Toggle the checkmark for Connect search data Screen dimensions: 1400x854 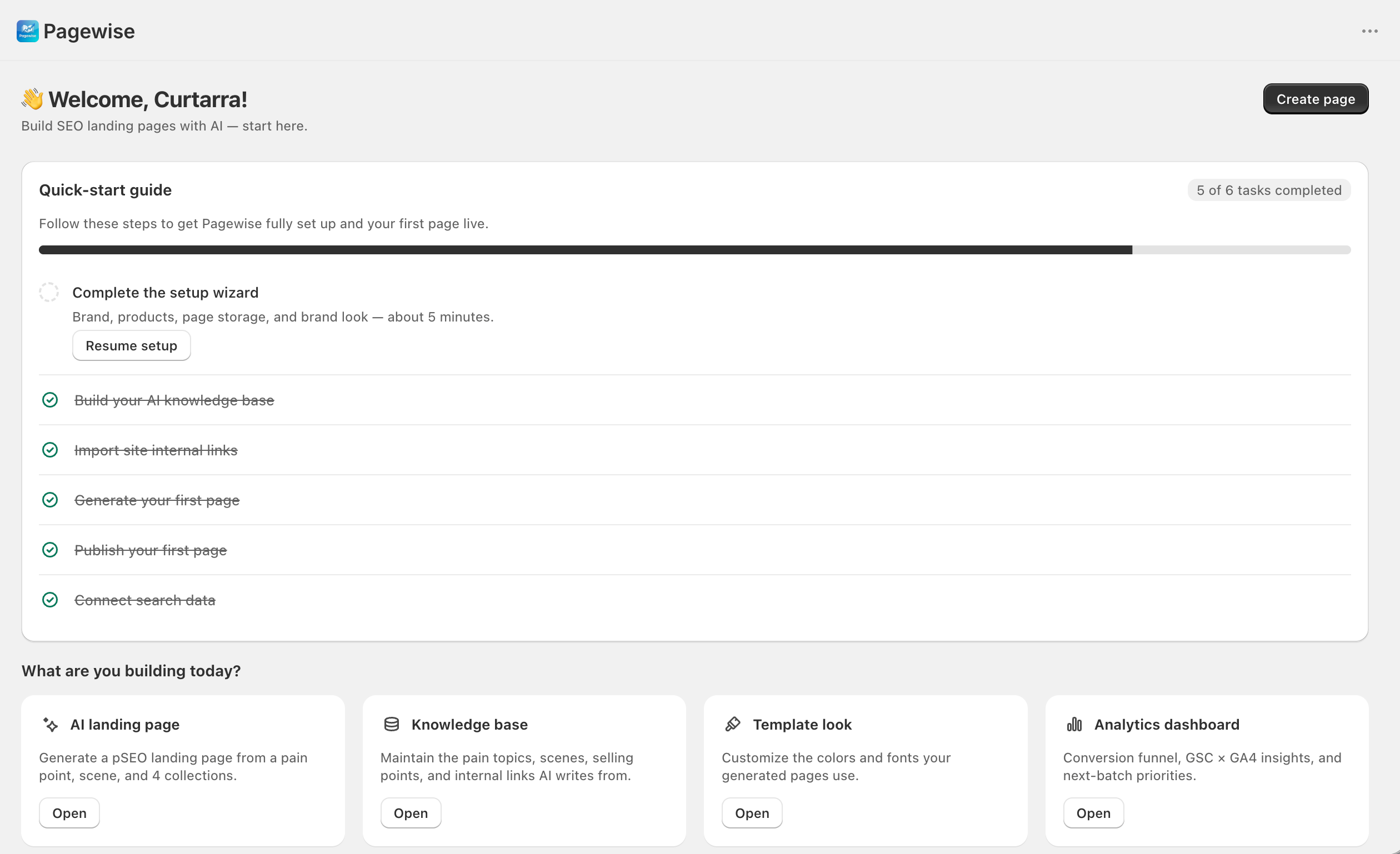pos(50,600)
